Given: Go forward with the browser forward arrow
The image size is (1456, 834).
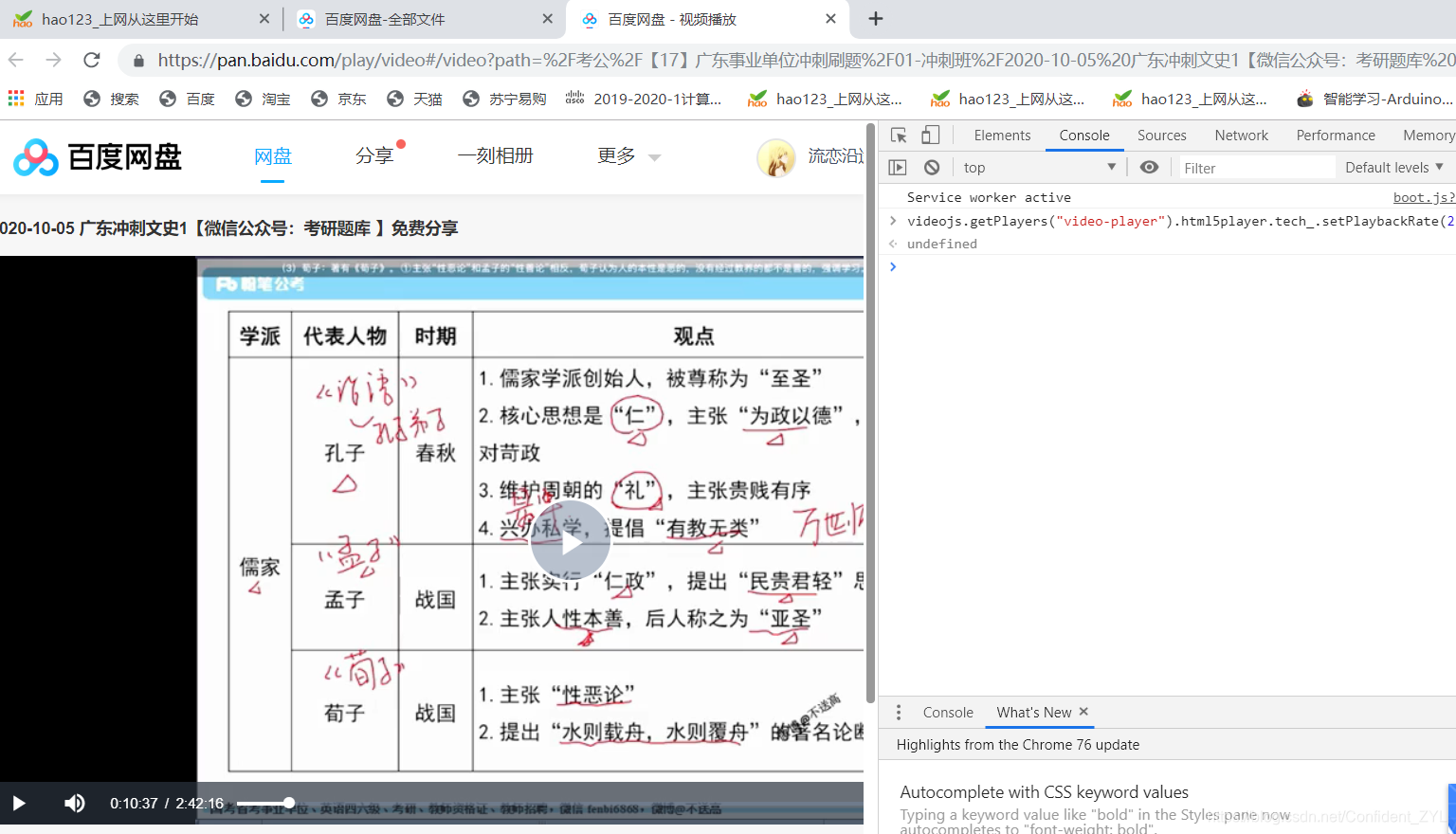Looking at the screenshot, I should [54, 60].
